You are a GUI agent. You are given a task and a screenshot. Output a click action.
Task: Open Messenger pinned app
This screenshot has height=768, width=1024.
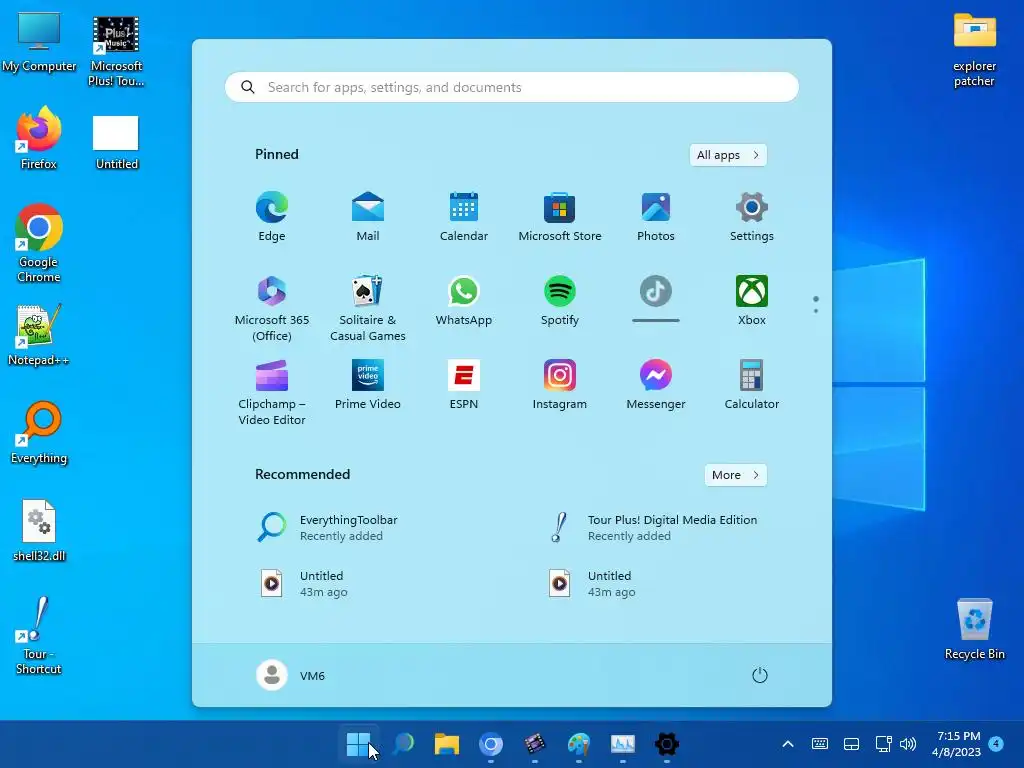(x=656, y=385)
